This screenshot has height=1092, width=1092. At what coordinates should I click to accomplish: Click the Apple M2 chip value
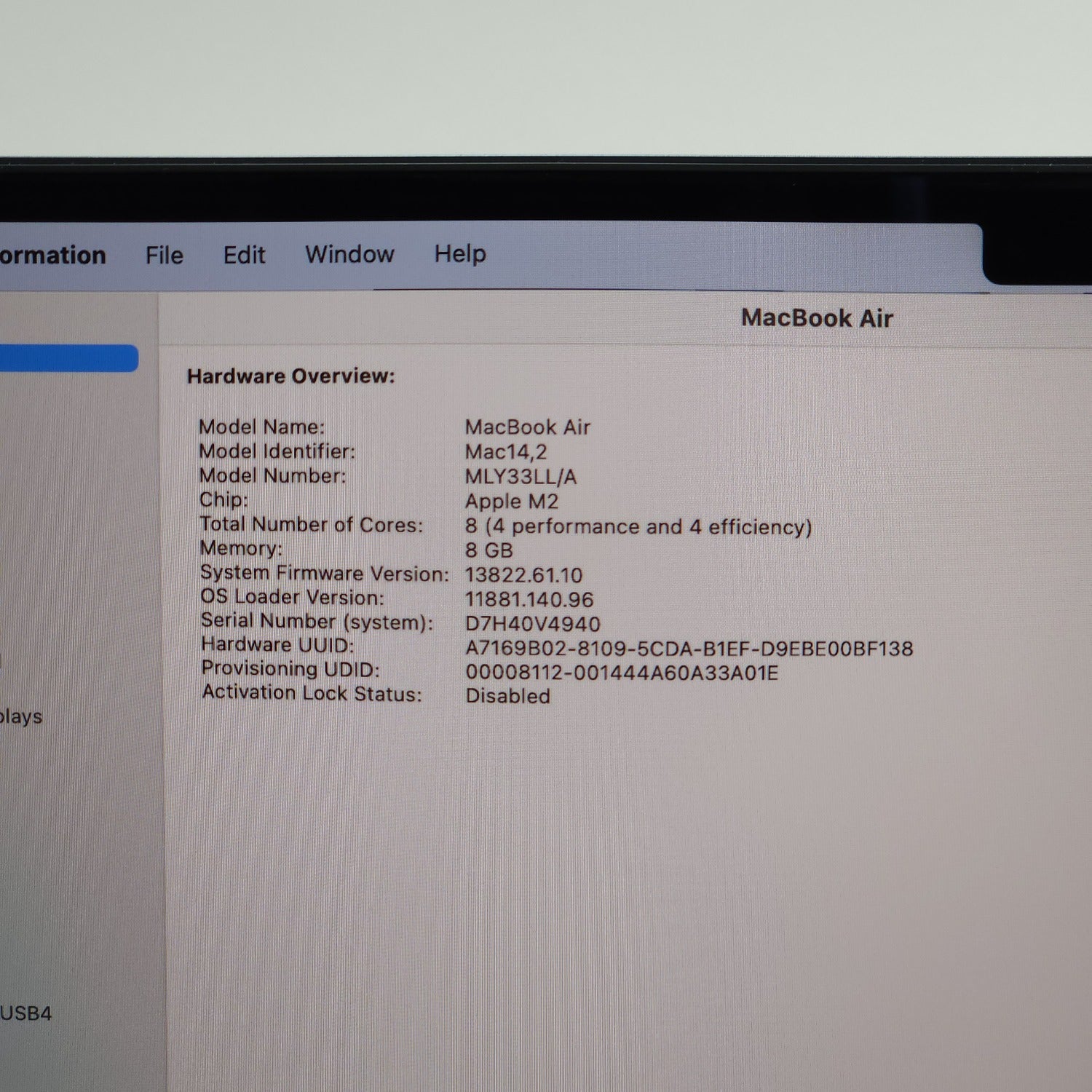tap(511, 501)
